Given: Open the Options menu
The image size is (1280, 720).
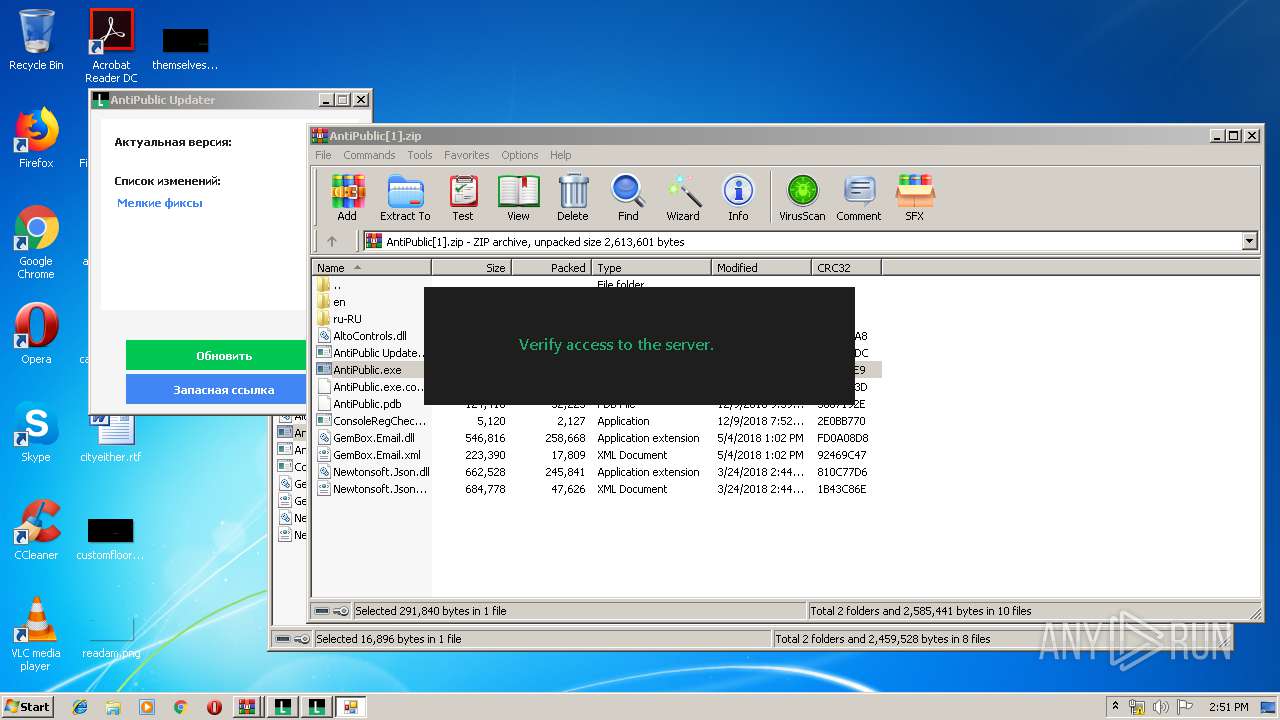Looking at the screenshot, I should click(x=520, y=155).
